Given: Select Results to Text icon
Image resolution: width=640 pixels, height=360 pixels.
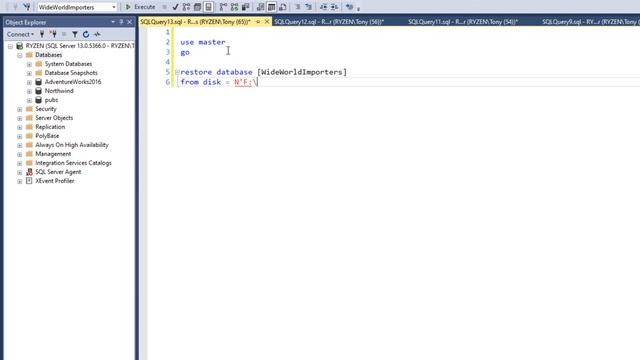Looking at the screenshot, I should 260,7.
